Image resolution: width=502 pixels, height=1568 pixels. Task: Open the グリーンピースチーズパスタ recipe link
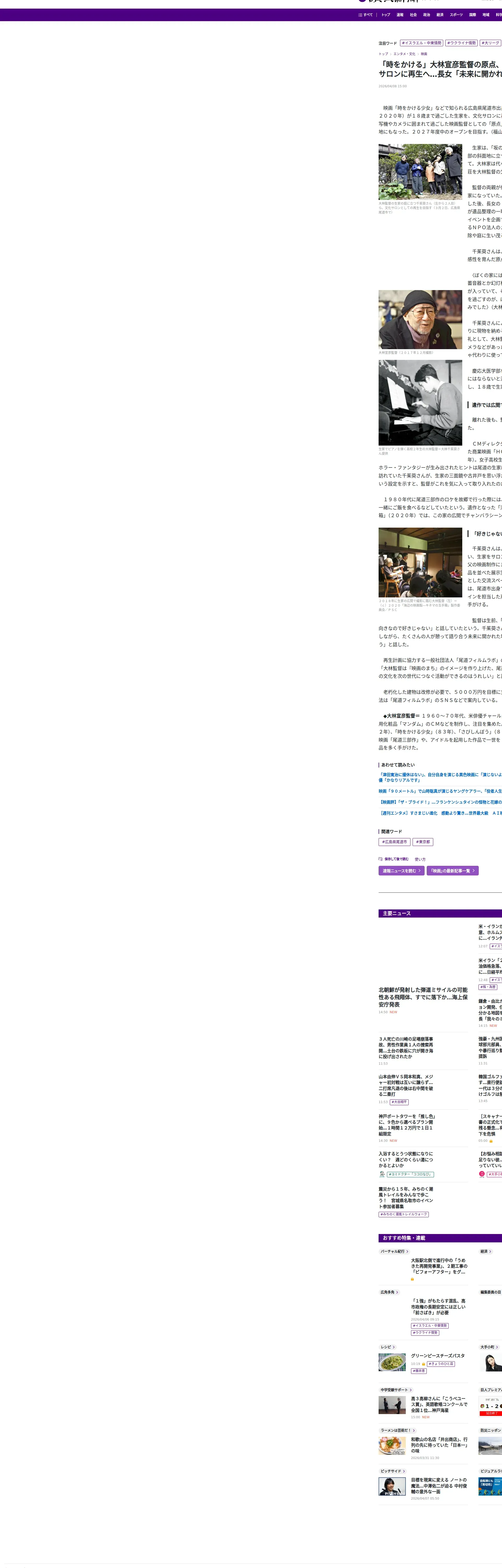click(x=437, y=1356)
